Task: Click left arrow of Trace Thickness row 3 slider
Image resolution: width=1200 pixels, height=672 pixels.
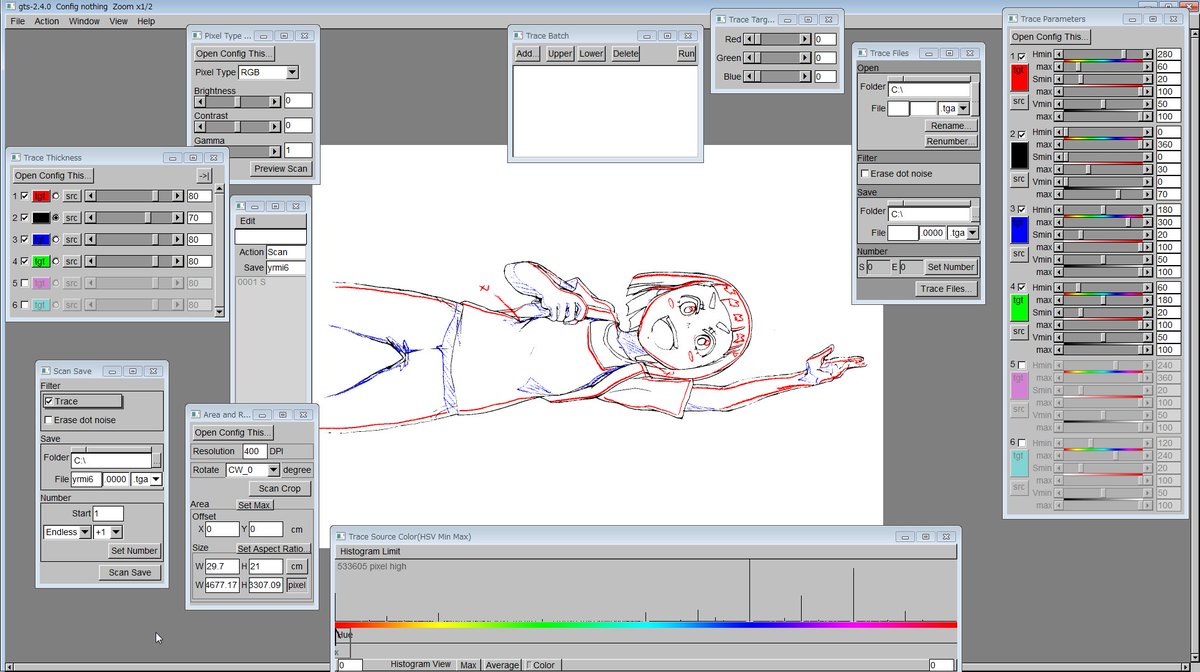Action: (x=91, y=240)
